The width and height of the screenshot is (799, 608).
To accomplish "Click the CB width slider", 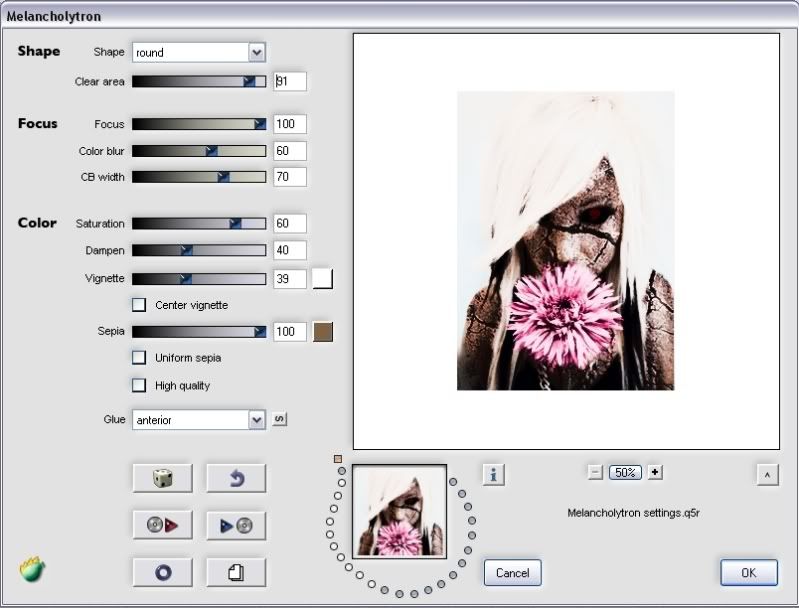I will (x=199, y=177).
